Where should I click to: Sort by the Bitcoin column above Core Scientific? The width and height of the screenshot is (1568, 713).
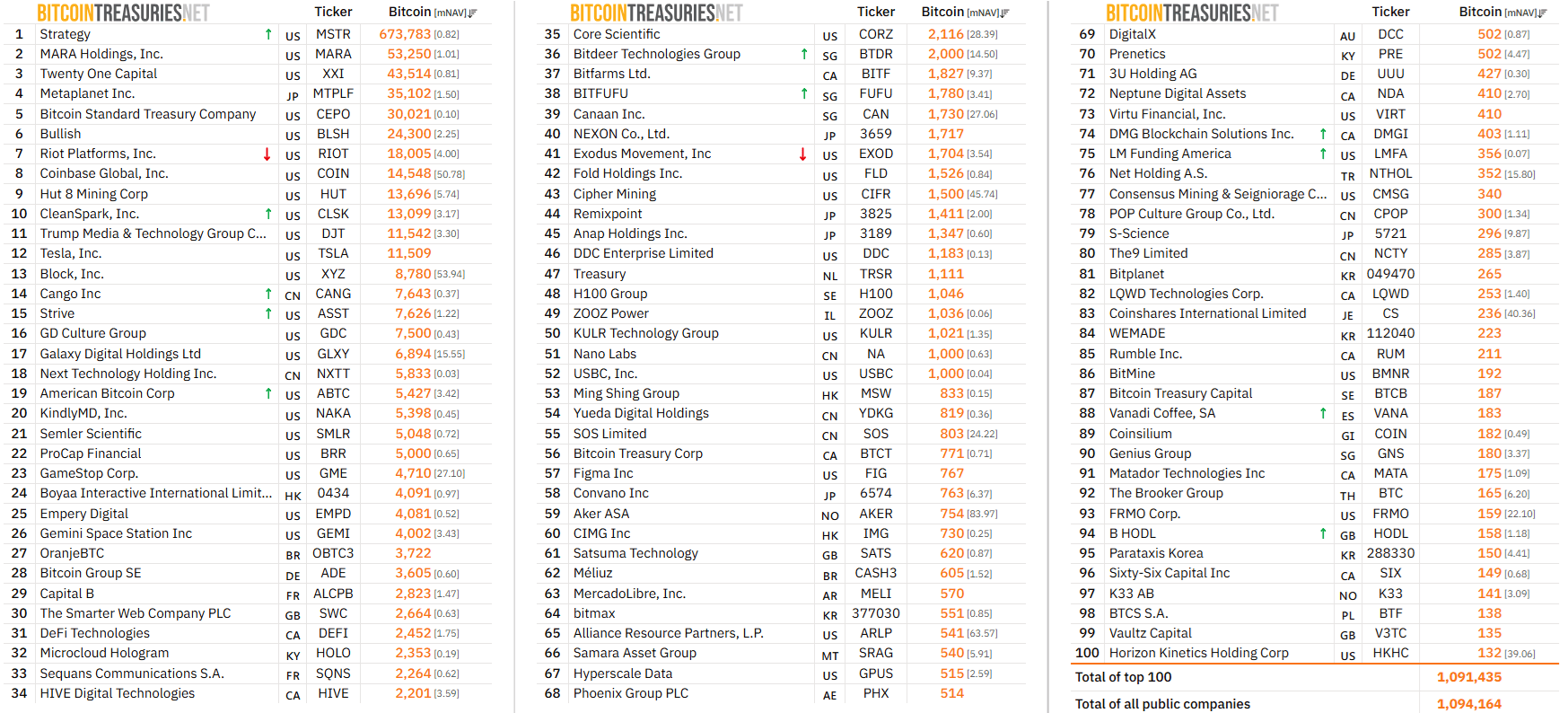[1004, 13]
